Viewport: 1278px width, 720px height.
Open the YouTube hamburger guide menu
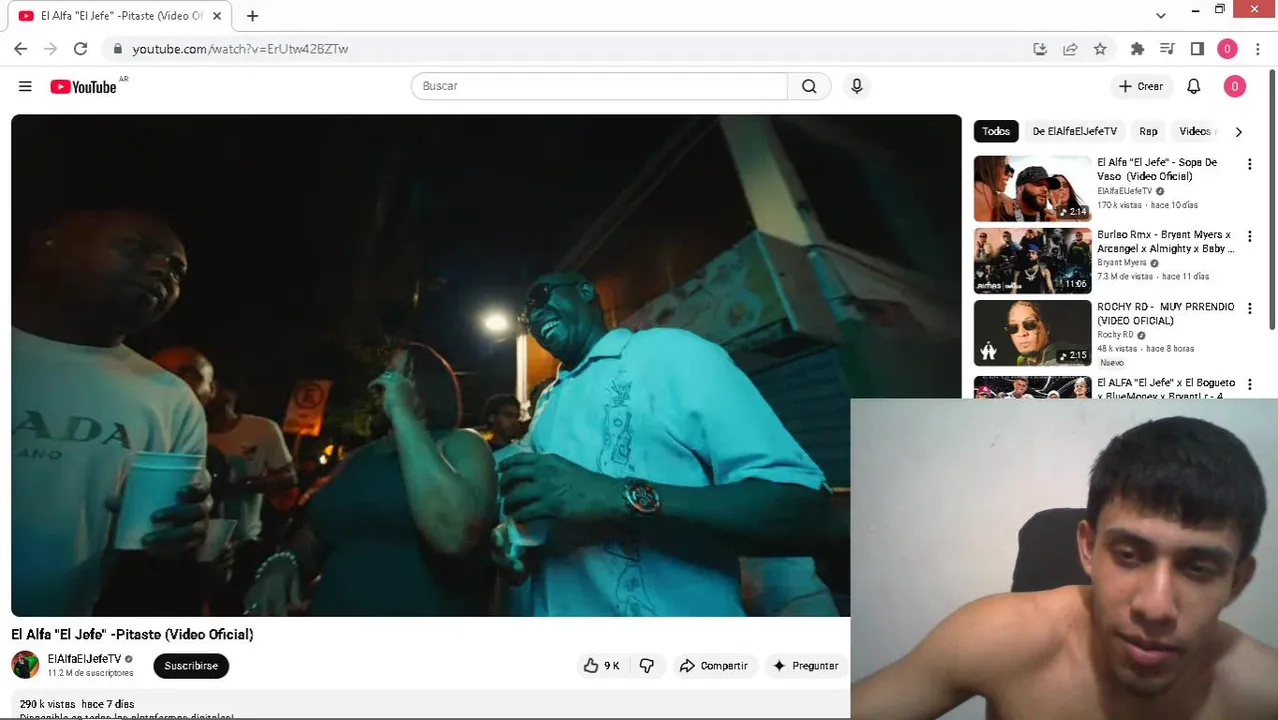[25, 87]
